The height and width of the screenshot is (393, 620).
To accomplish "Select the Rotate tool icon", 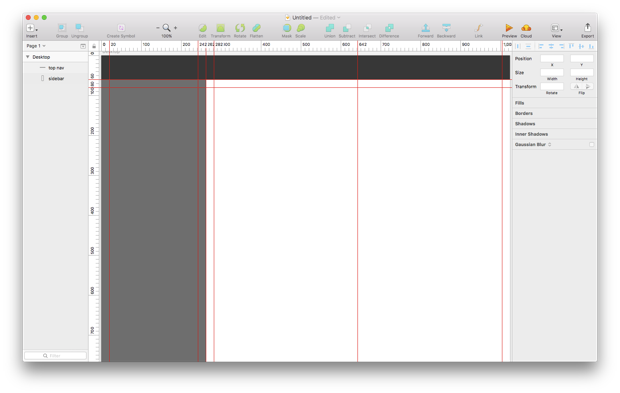I will [240, 28].
